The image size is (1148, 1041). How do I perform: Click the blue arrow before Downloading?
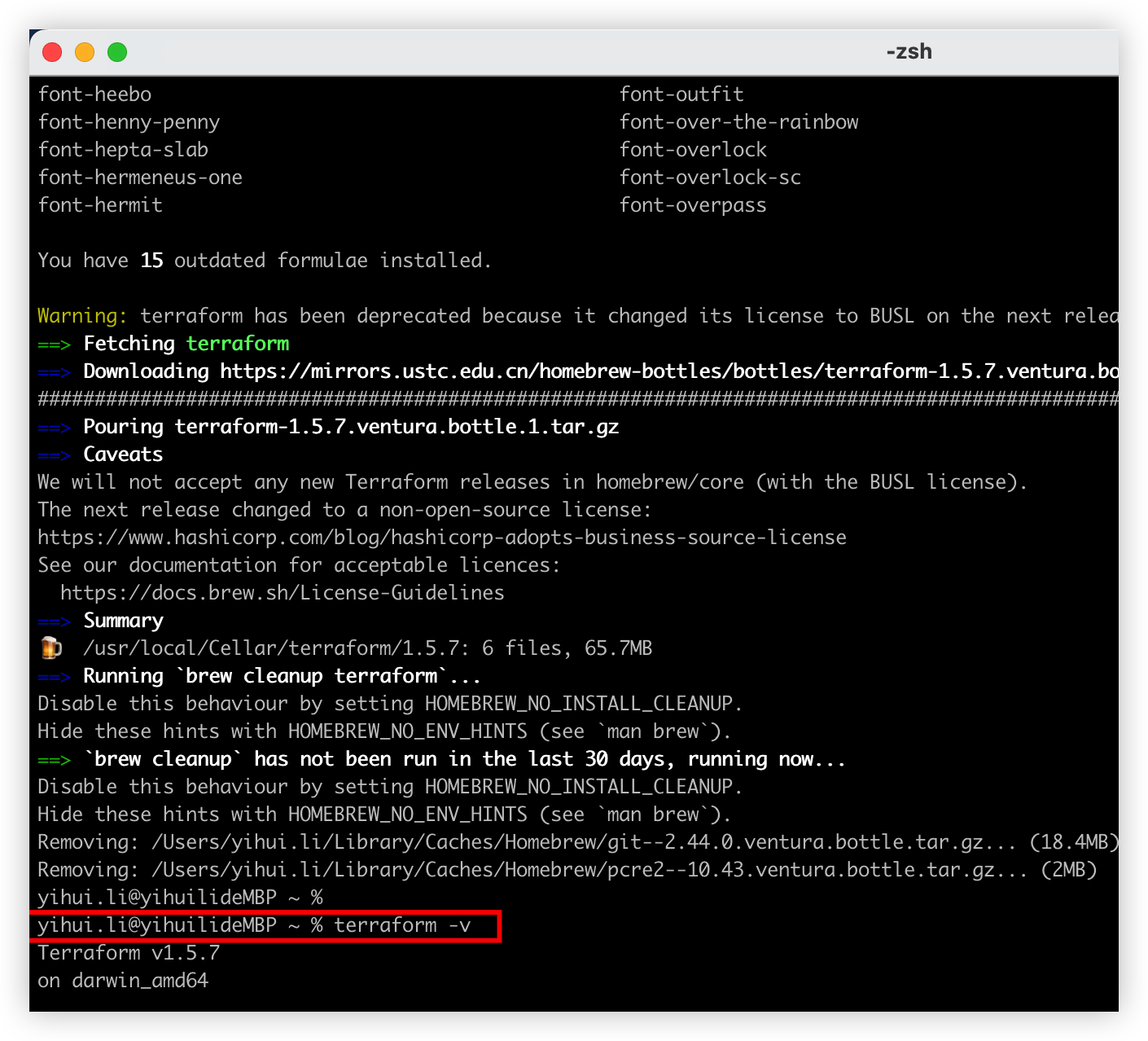(x=54, y=372)
